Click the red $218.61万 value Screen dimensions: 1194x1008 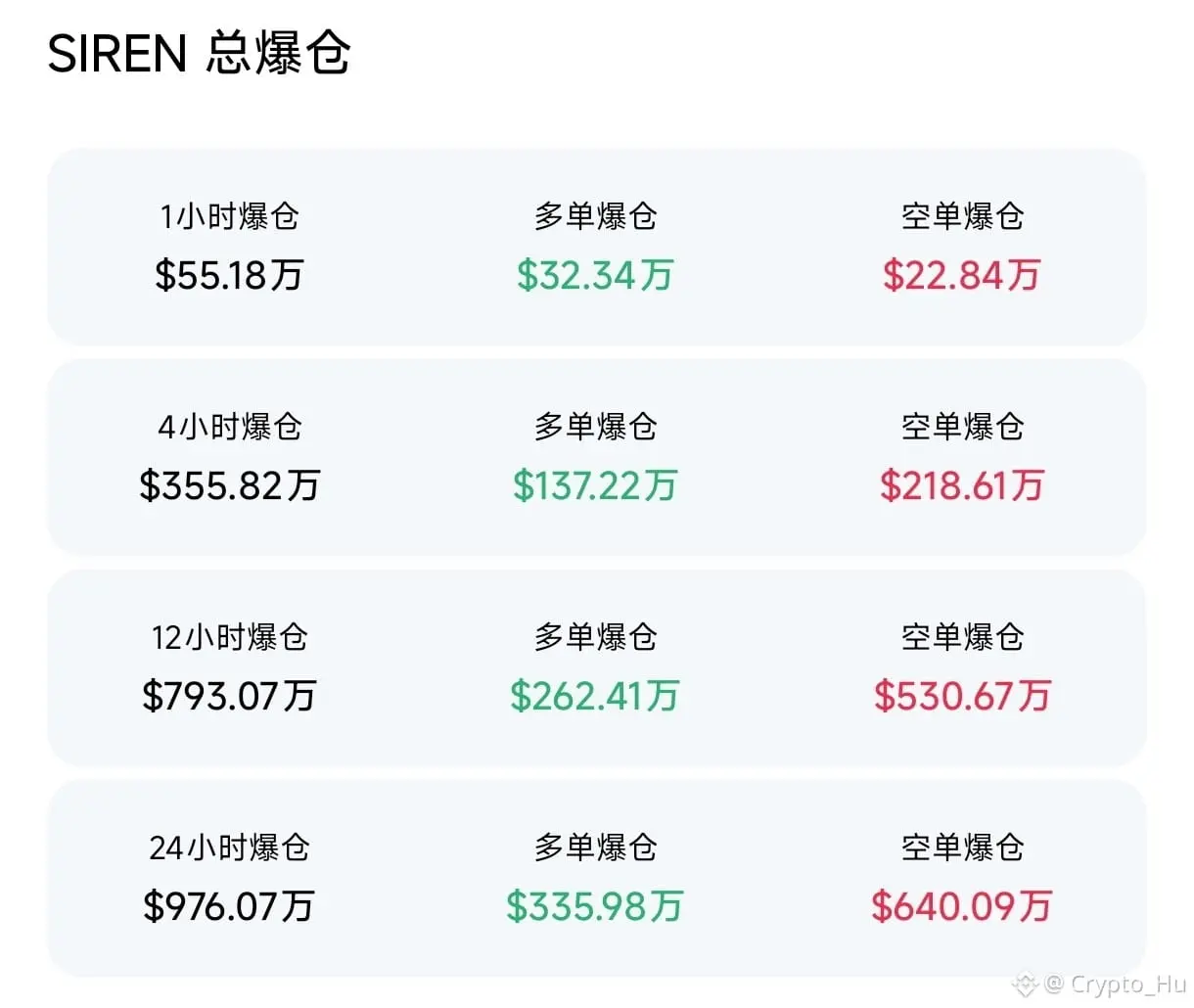click(x=961, y=485)
